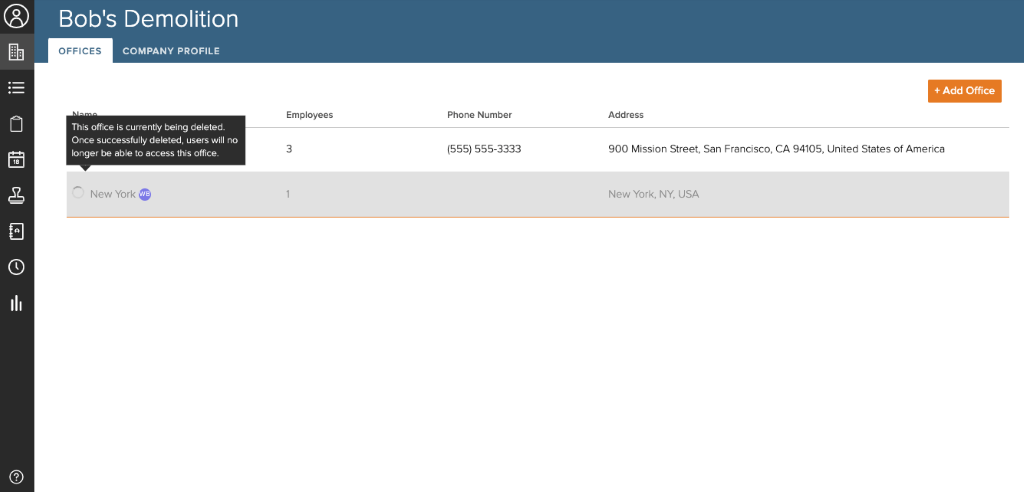Click the WB badge beside New York

pyautogui.click(x=145, y=194)
